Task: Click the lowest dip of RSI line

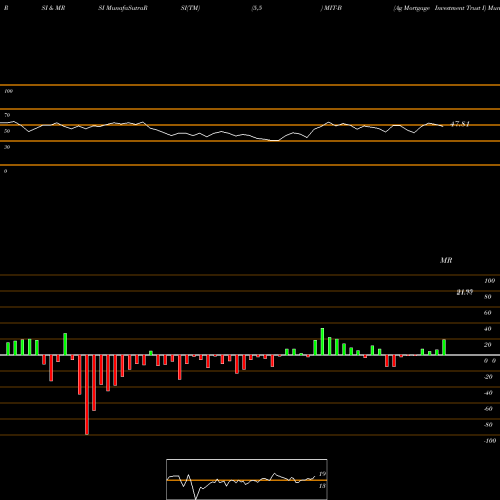Action: tap(275, 141)
